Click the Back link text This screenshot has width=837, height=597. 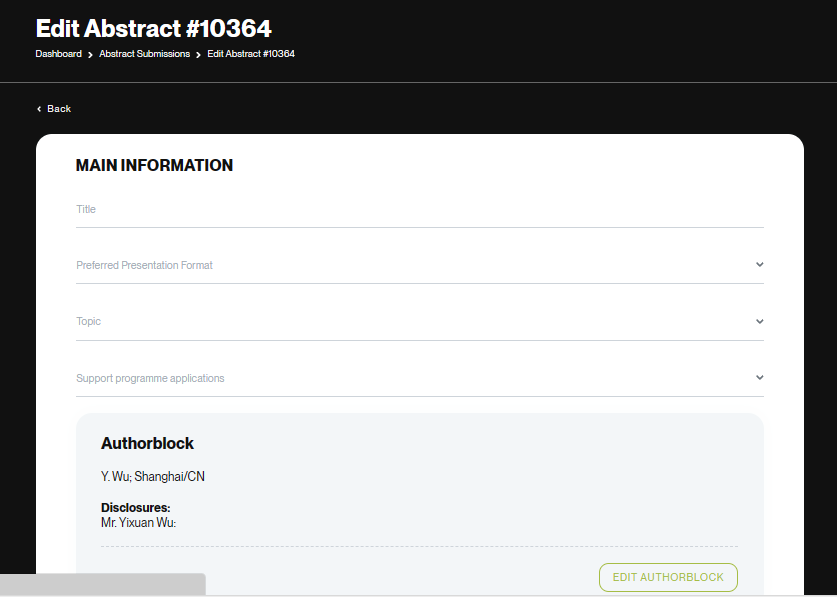tap(59, 109)
